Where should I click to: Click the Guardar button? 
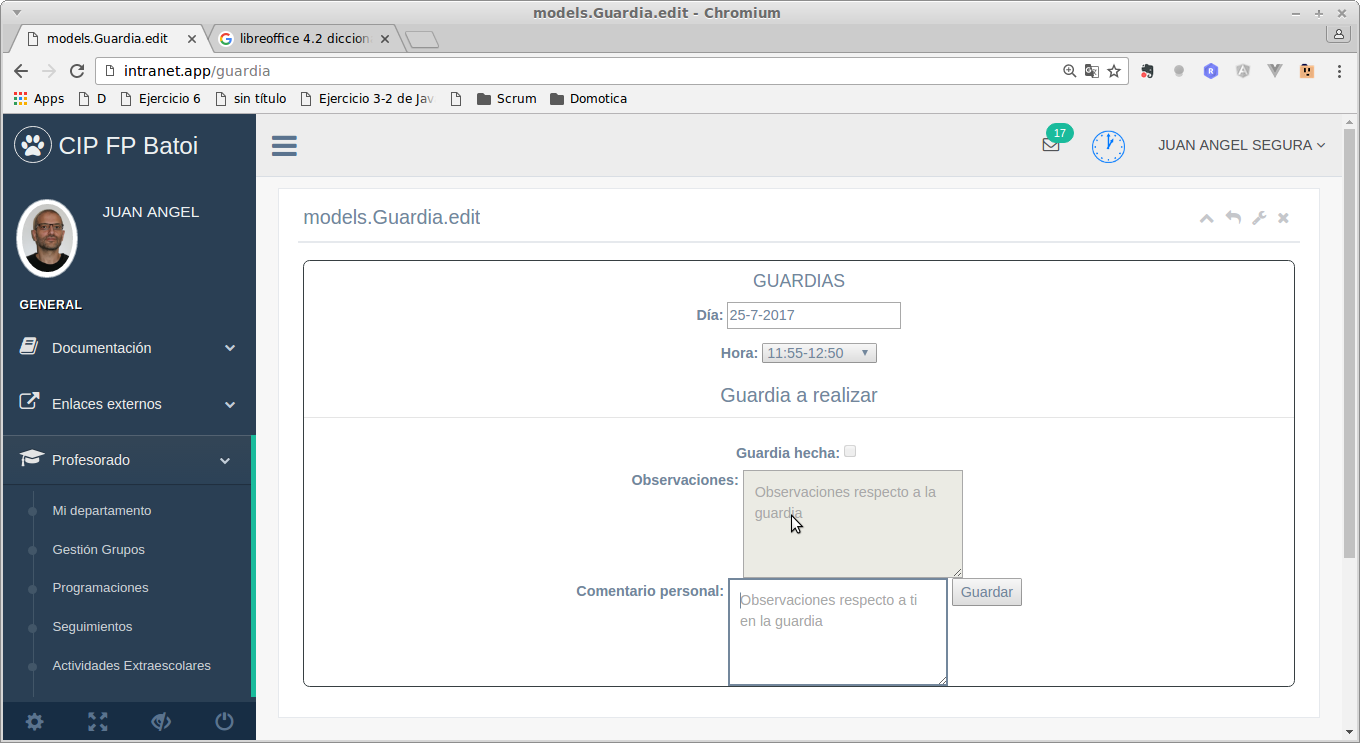click(x=987, y=592)
